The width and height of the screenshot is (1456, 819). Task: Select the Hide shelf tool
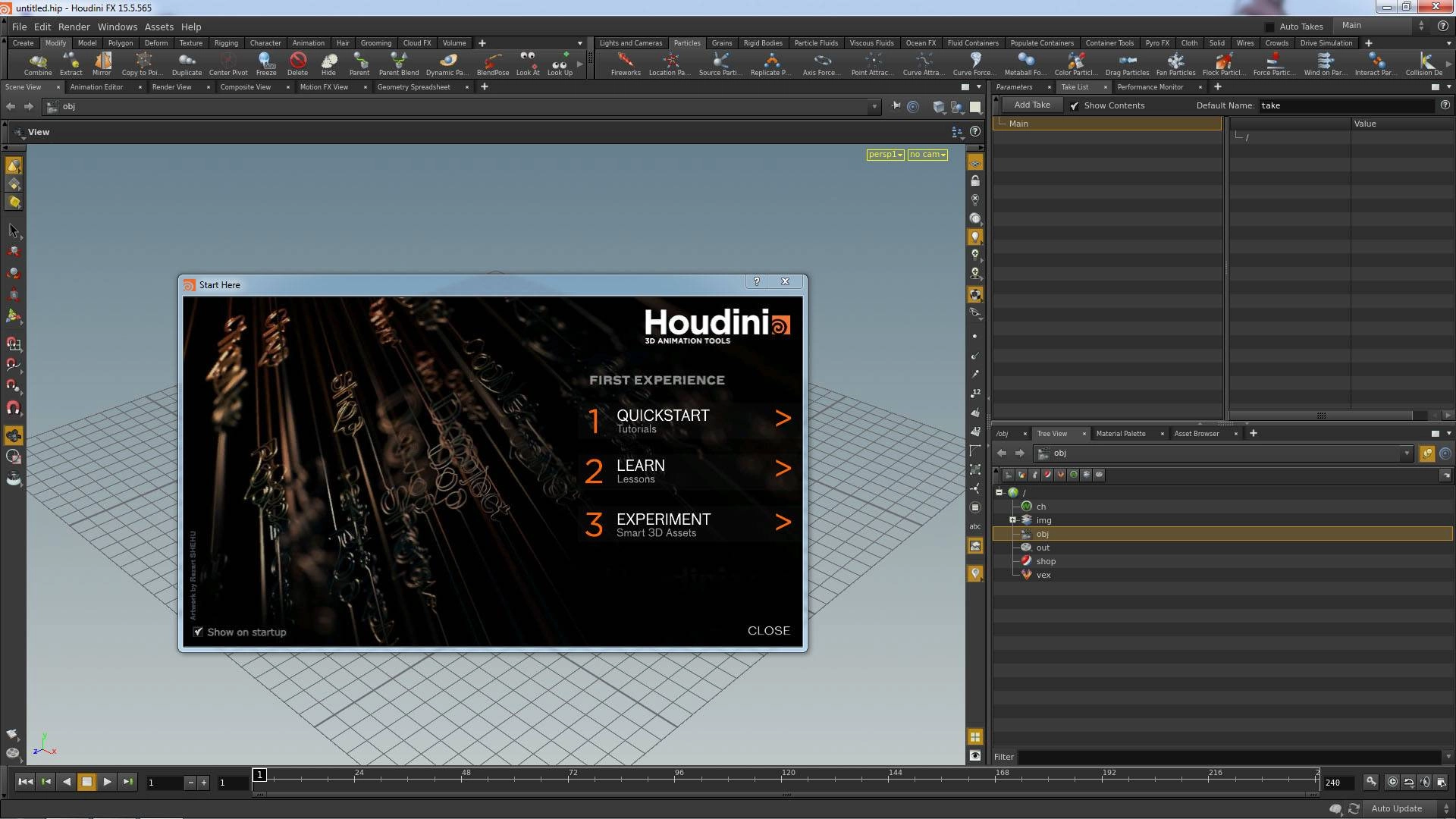coord(328,64)
